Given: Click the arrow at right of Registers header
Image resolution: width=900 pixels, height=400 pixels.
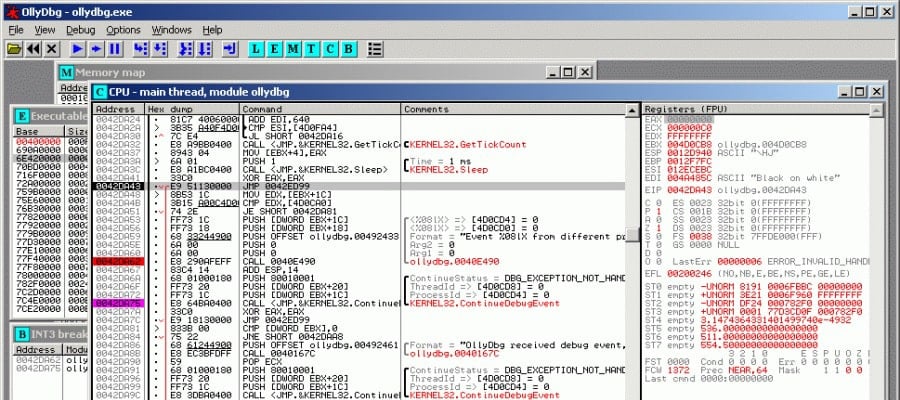Looking at the screenshot, I should [x=876, y=110].
